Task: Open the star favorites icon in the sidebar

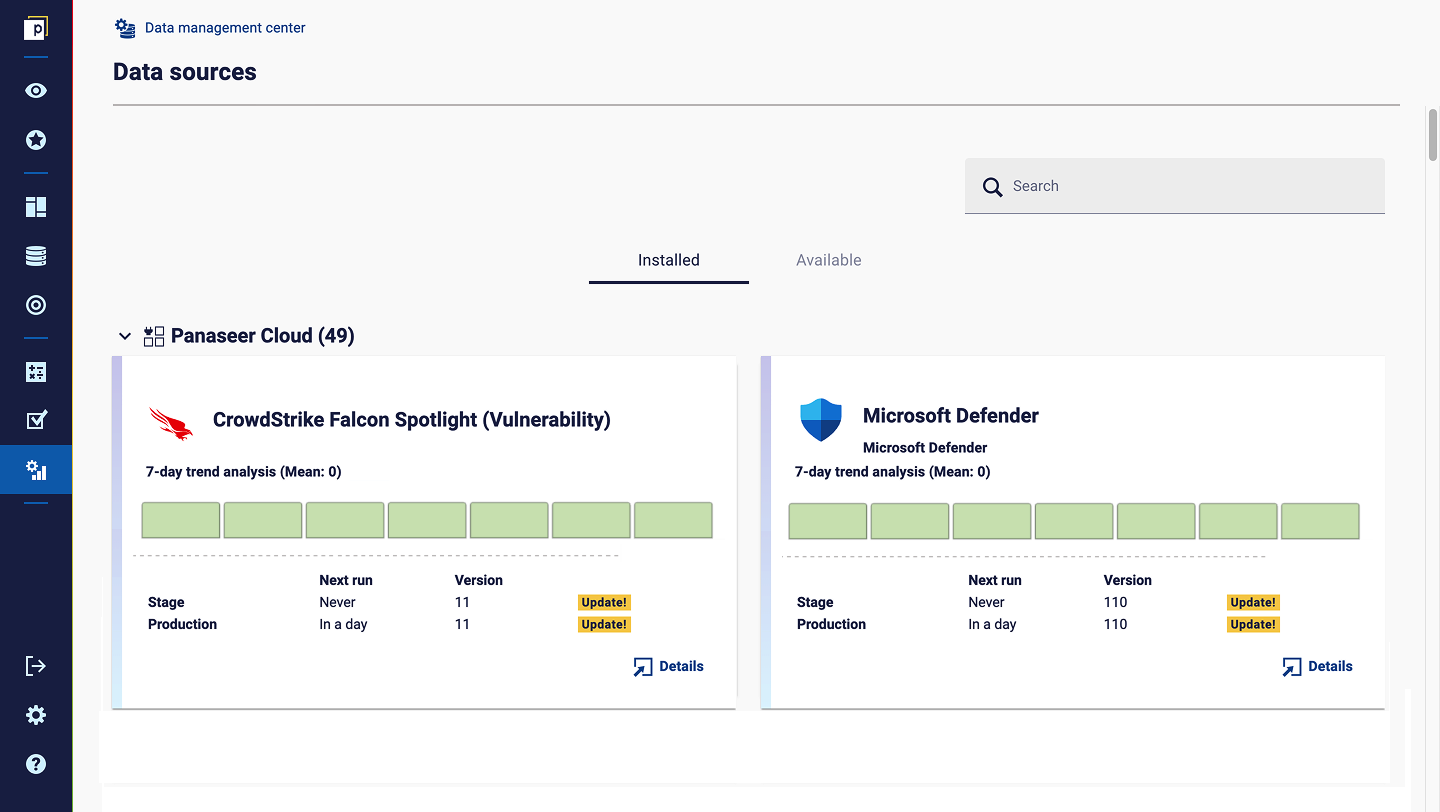Action: tap(36, 140)
